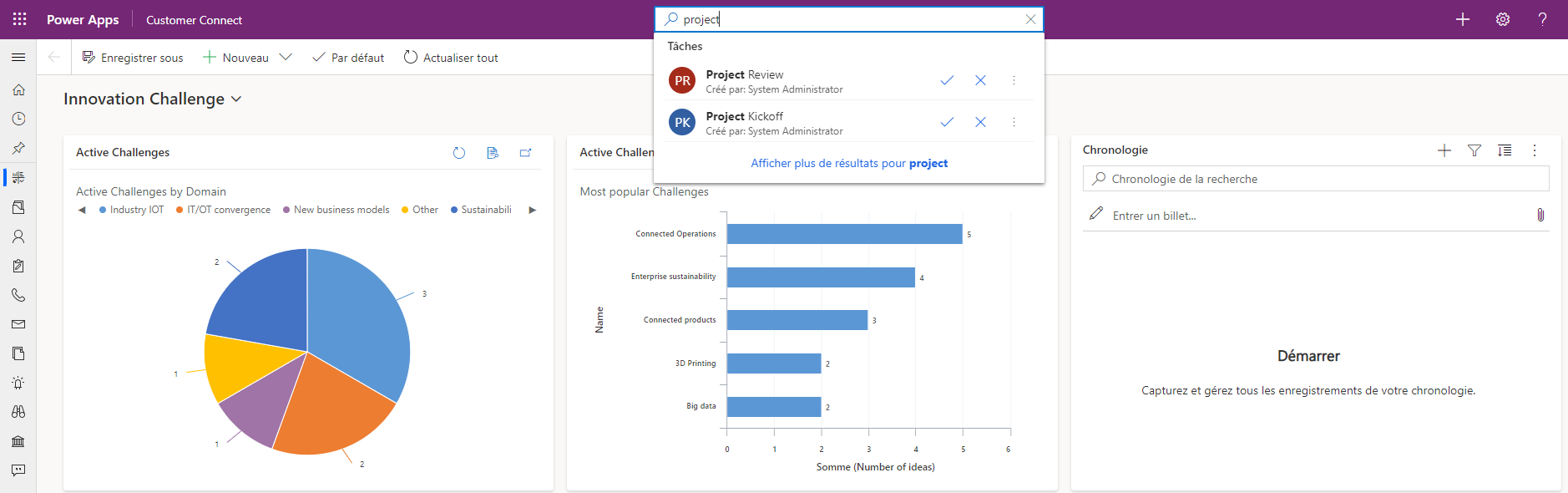Click the Chronologie de la recherche field
Image resolution: width=1568 pixels, height=493 pixels.
(x=1316, y=179)
